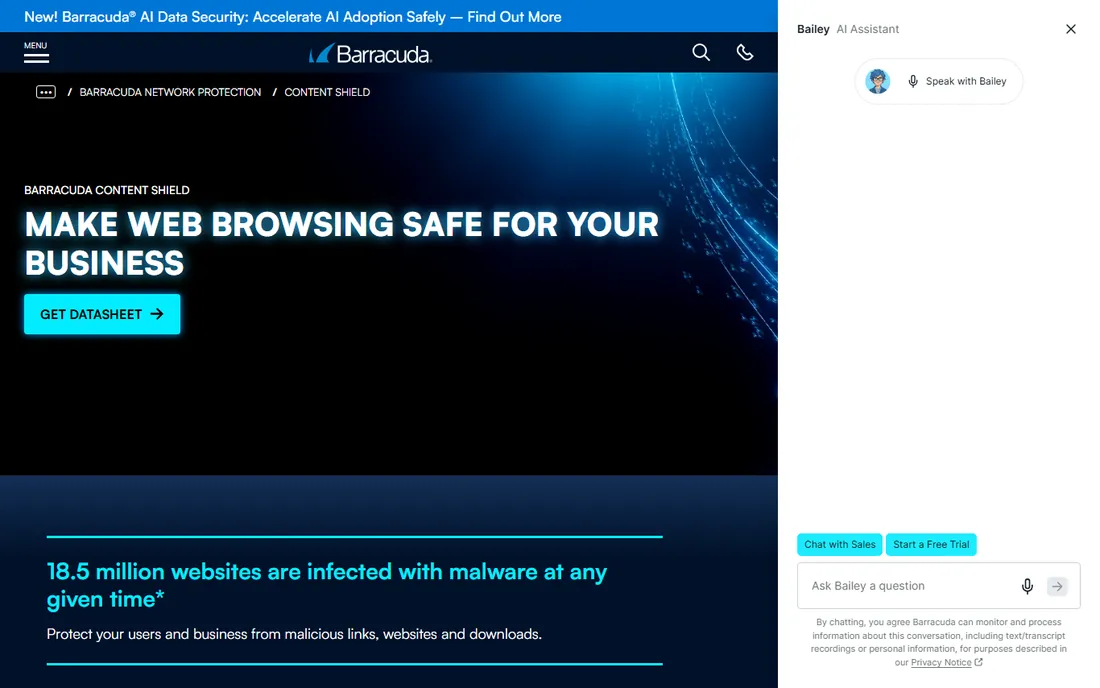Click the 'Bailey' name in panel header
Image resolution: width=1100 pixels, height=688 pixels.
coord(813,29)
